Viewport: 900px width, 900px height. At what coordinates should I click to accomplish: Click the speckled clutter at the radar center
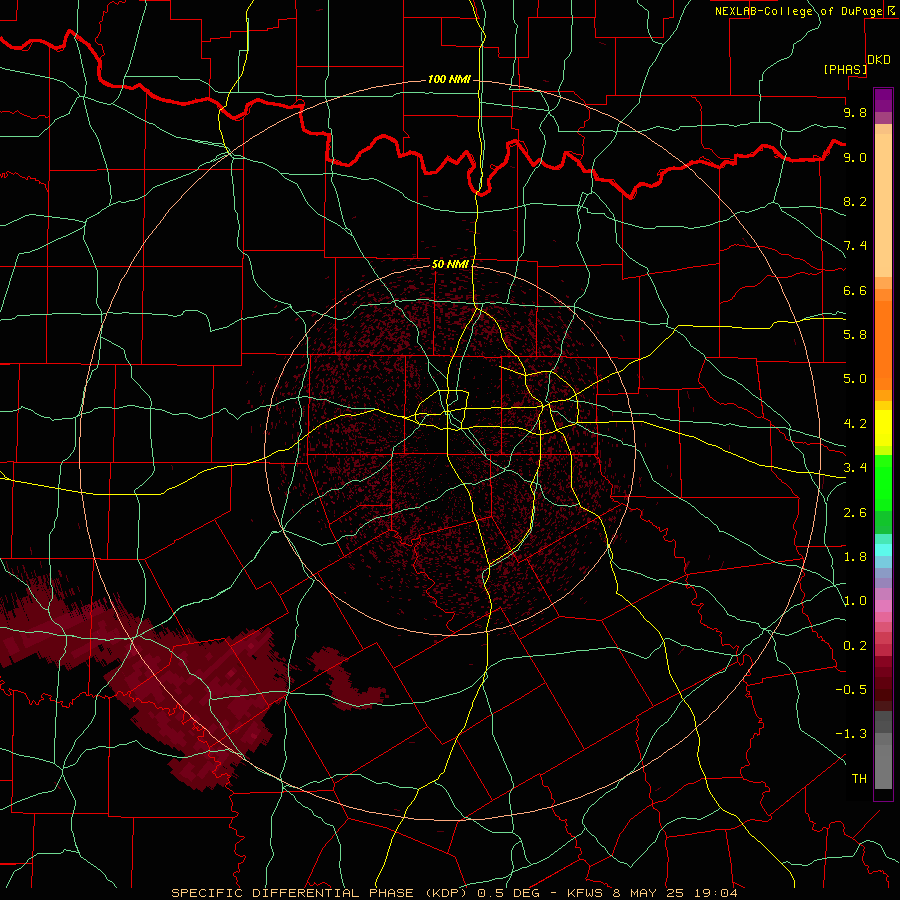[x=453, y=453]
